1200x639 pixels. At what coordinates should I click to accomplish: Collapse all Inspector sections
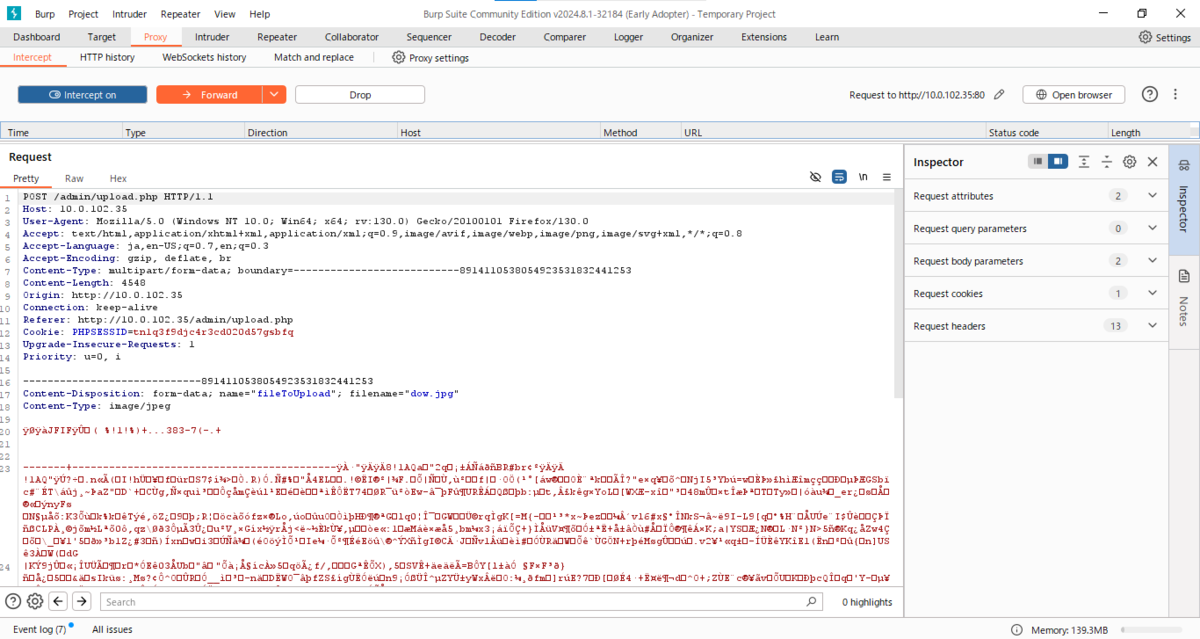pyautogui.click(x=1107, y=162)
